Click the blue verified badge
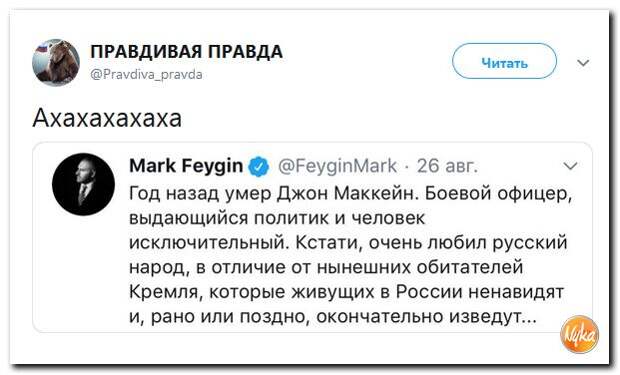620x375 pixels. coord(259,166)
